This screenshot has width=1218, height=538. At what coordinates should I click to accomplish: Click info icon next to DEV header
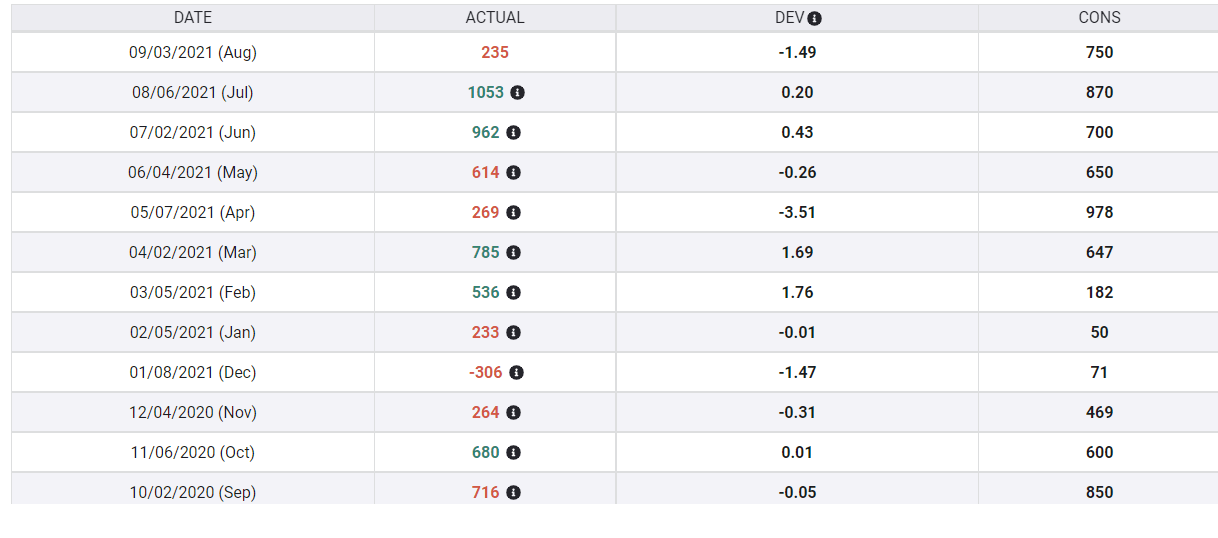click(x=815, y=18)
